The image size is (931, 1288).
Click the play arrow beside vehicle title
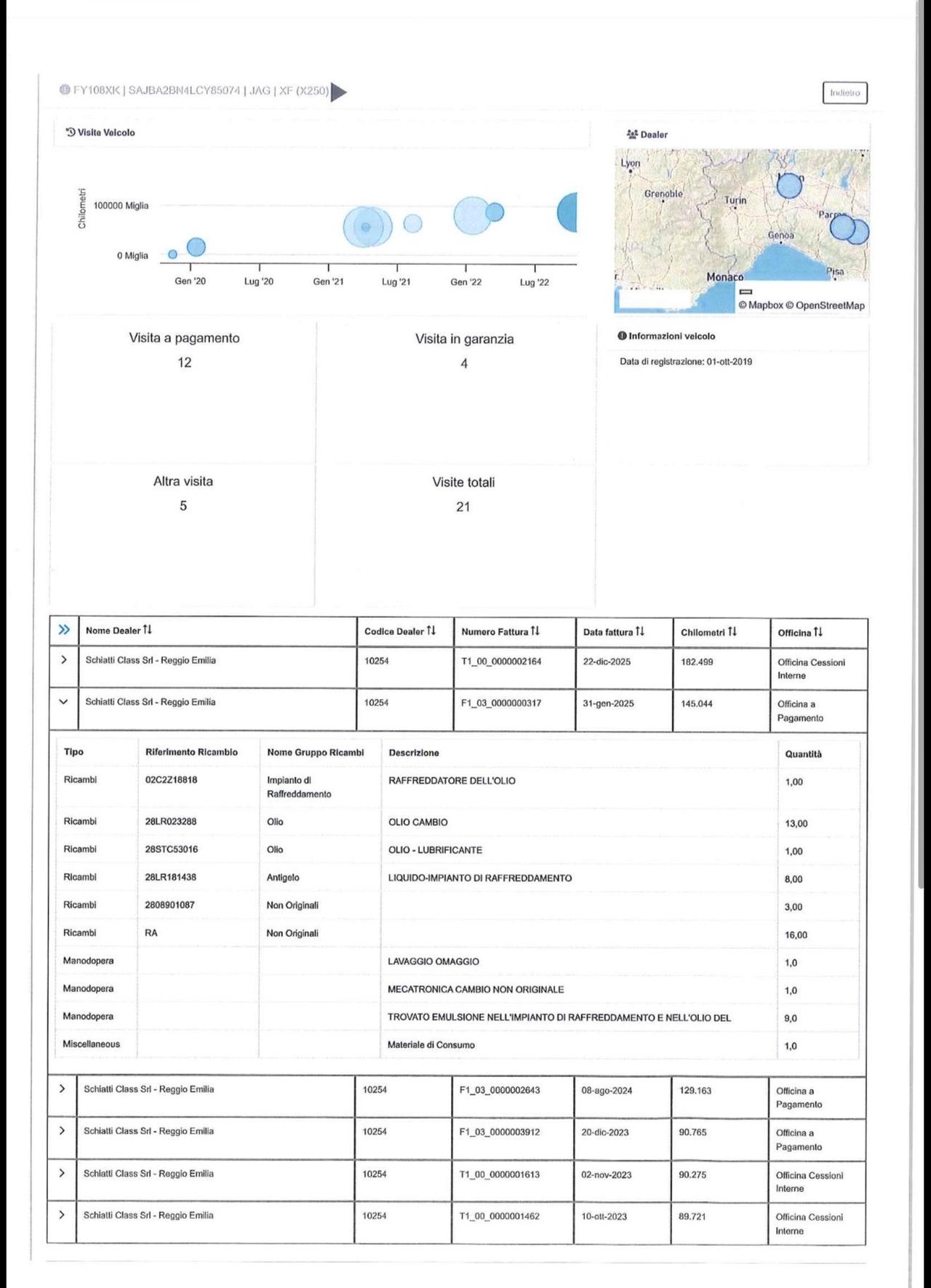tap(339, 92)
